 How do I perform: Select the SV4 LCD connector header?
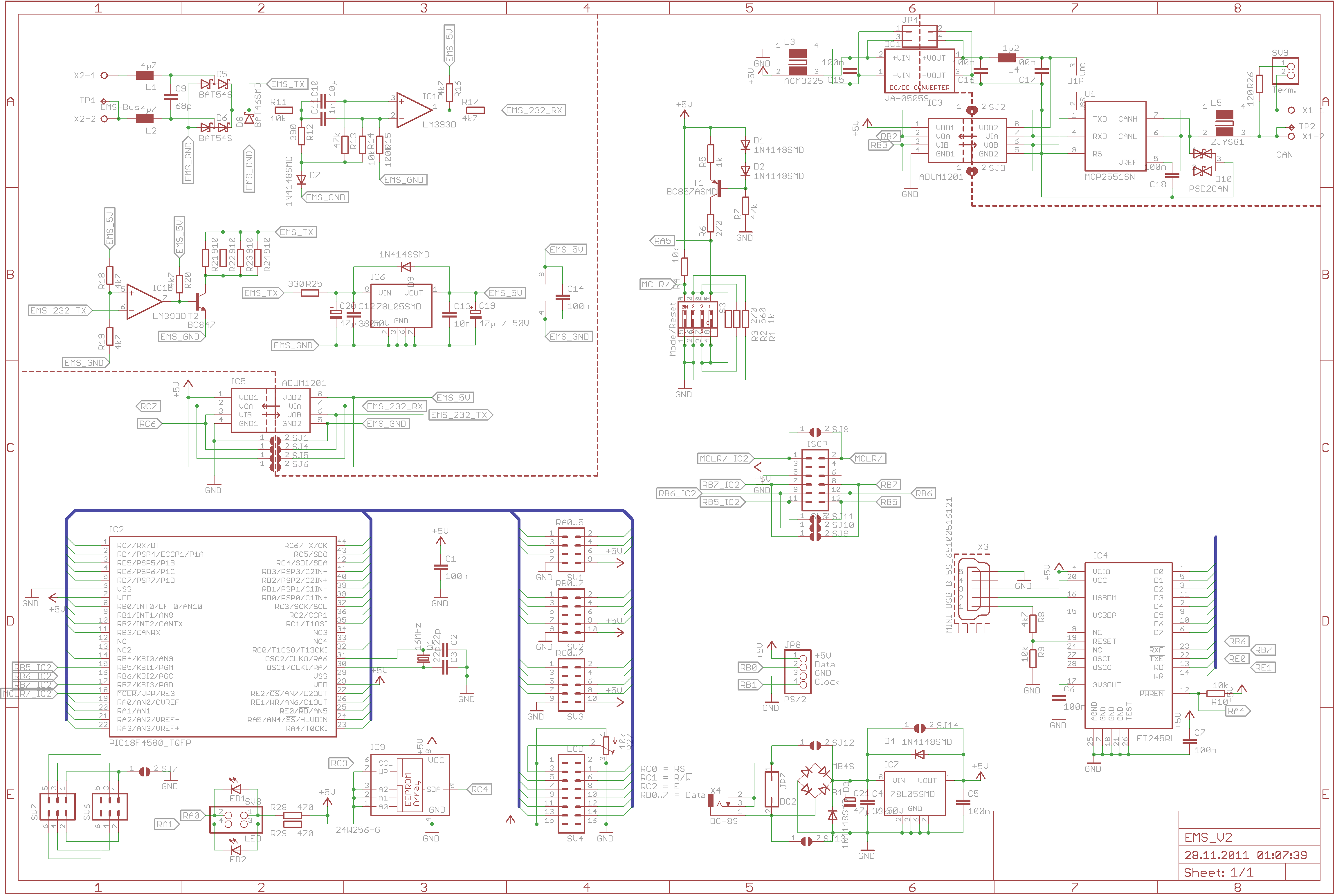571,794
